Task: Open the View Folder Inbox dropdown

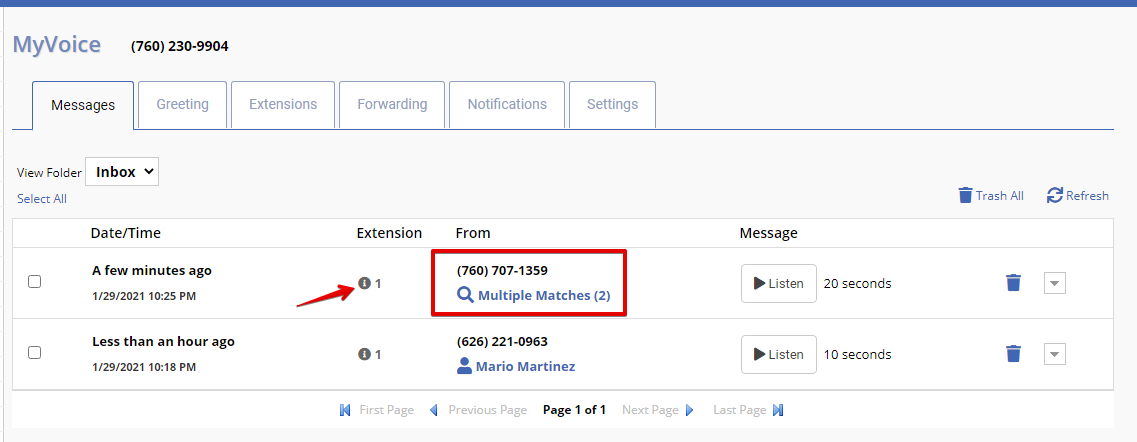Action: tap(122, 172)
